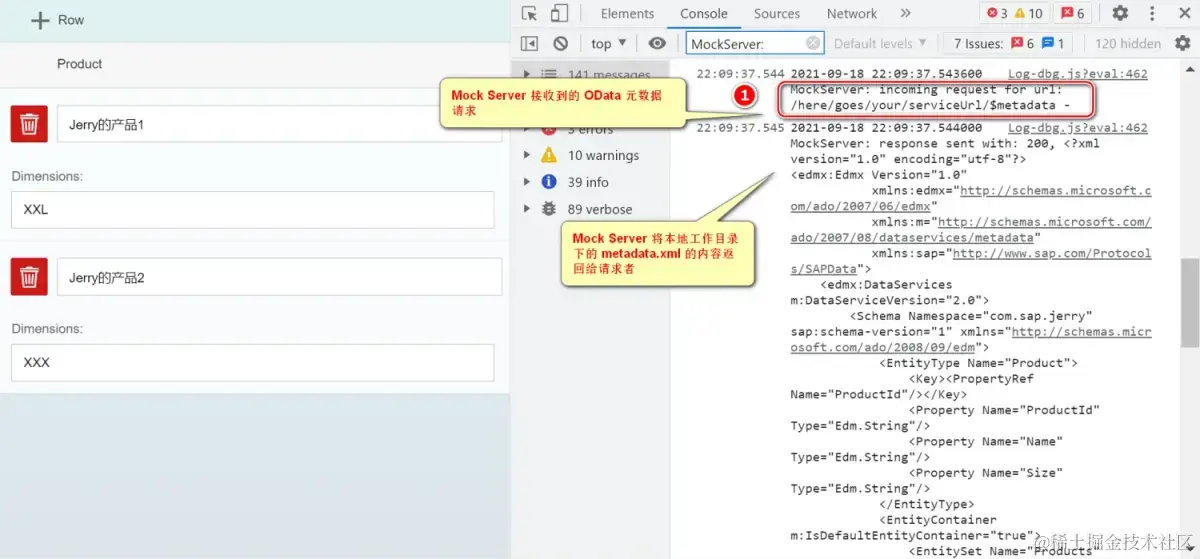Screen dimensions: 1200x559
Task: Clear the MockServer filter text
Action: tap(813, 43)
